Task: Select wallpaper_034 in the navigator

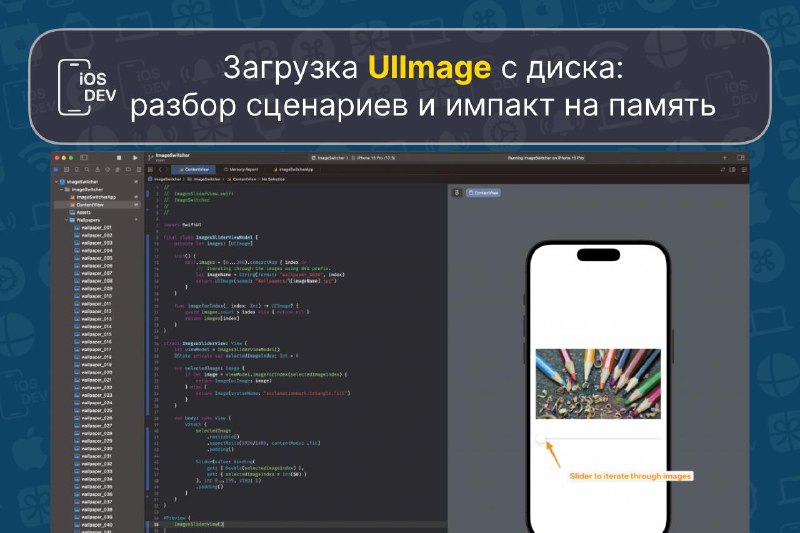Action: point(97,479)
